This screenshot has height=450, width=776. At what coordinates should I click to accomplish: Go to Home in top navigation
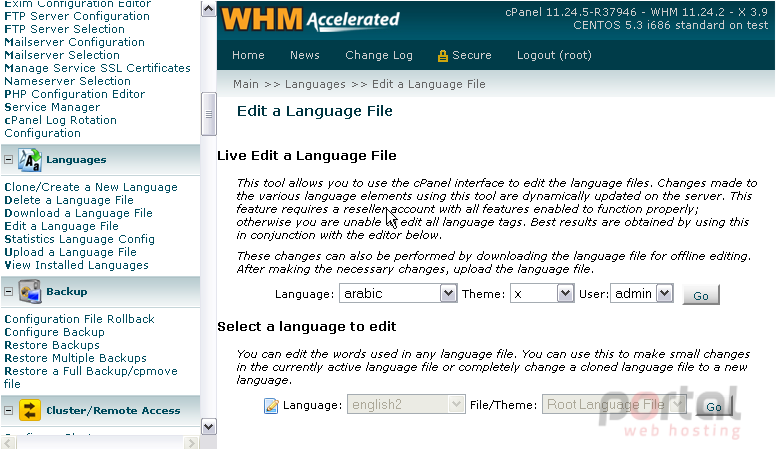pyautogui.click(x=248, y=55)
